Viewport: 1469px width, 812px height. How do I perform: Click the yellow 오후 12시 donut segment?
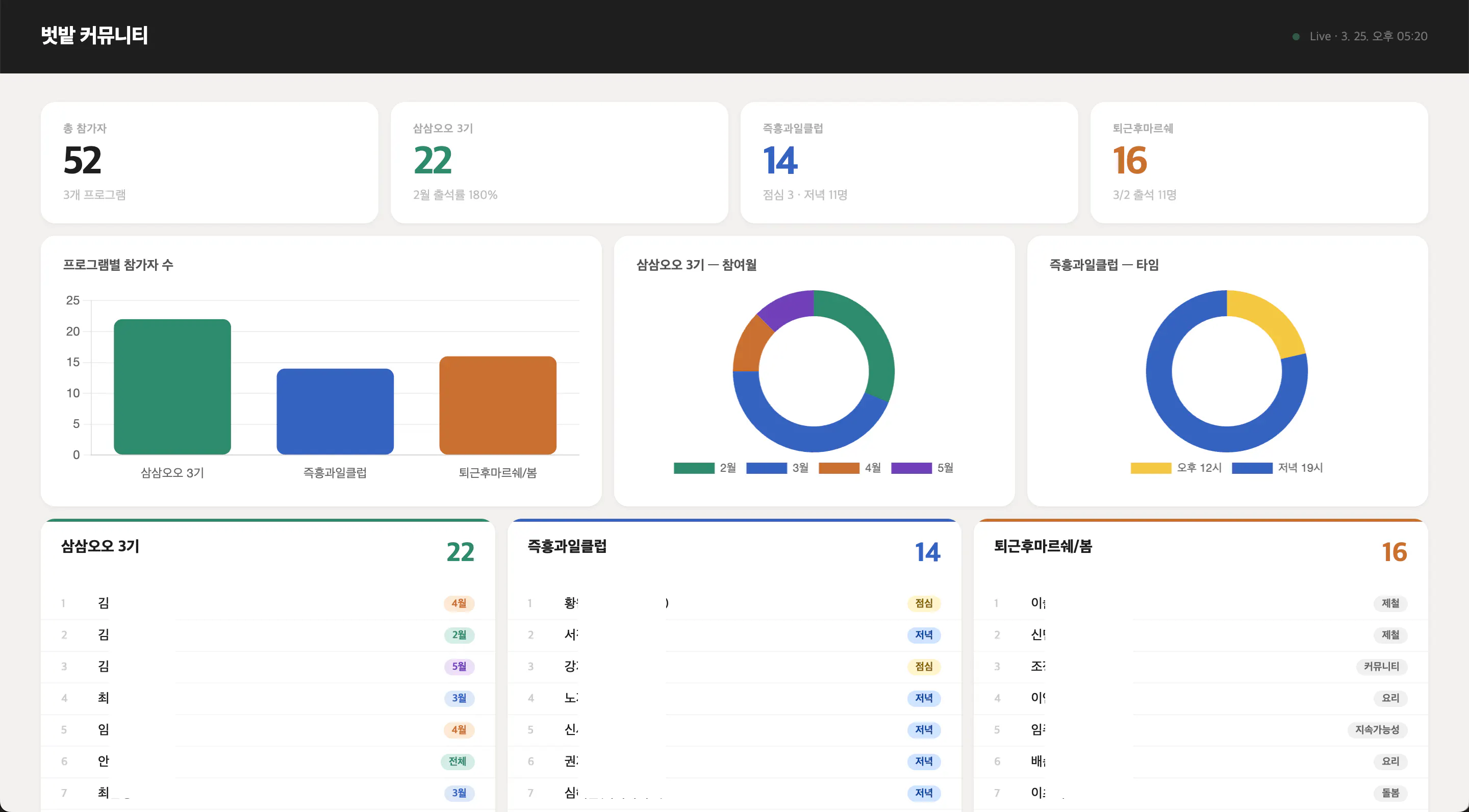(1271, 320)
